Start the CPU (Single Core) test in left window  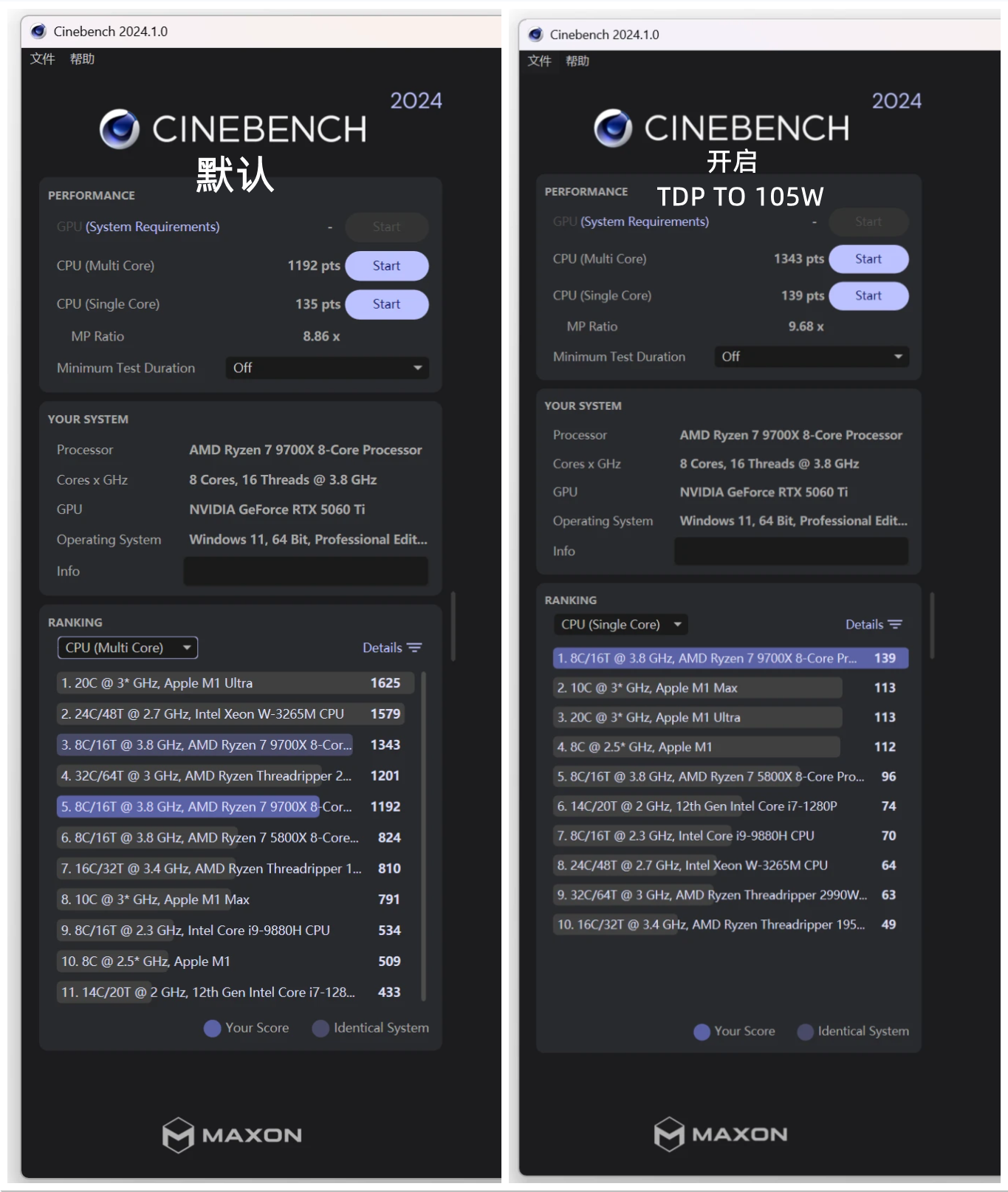387,304
